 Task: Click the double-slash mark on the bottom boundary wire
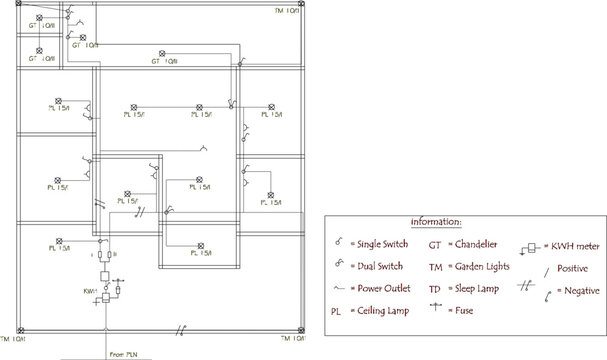(181, 330)
